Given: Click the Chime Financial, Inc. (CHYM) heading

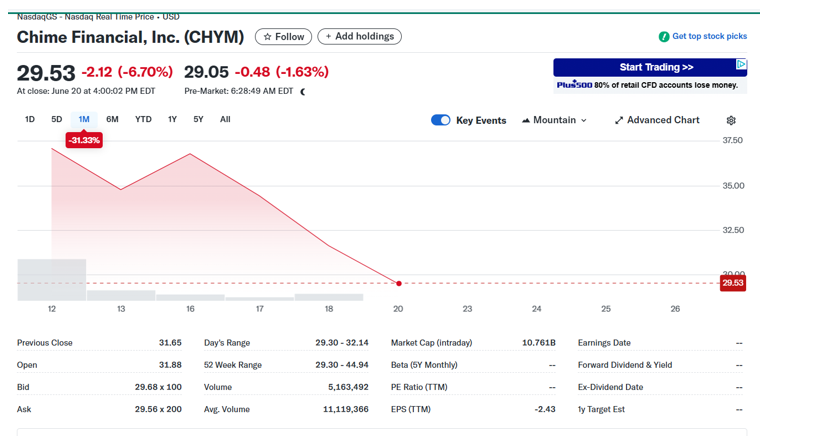Looking at the screenshot, I should 130,37.
